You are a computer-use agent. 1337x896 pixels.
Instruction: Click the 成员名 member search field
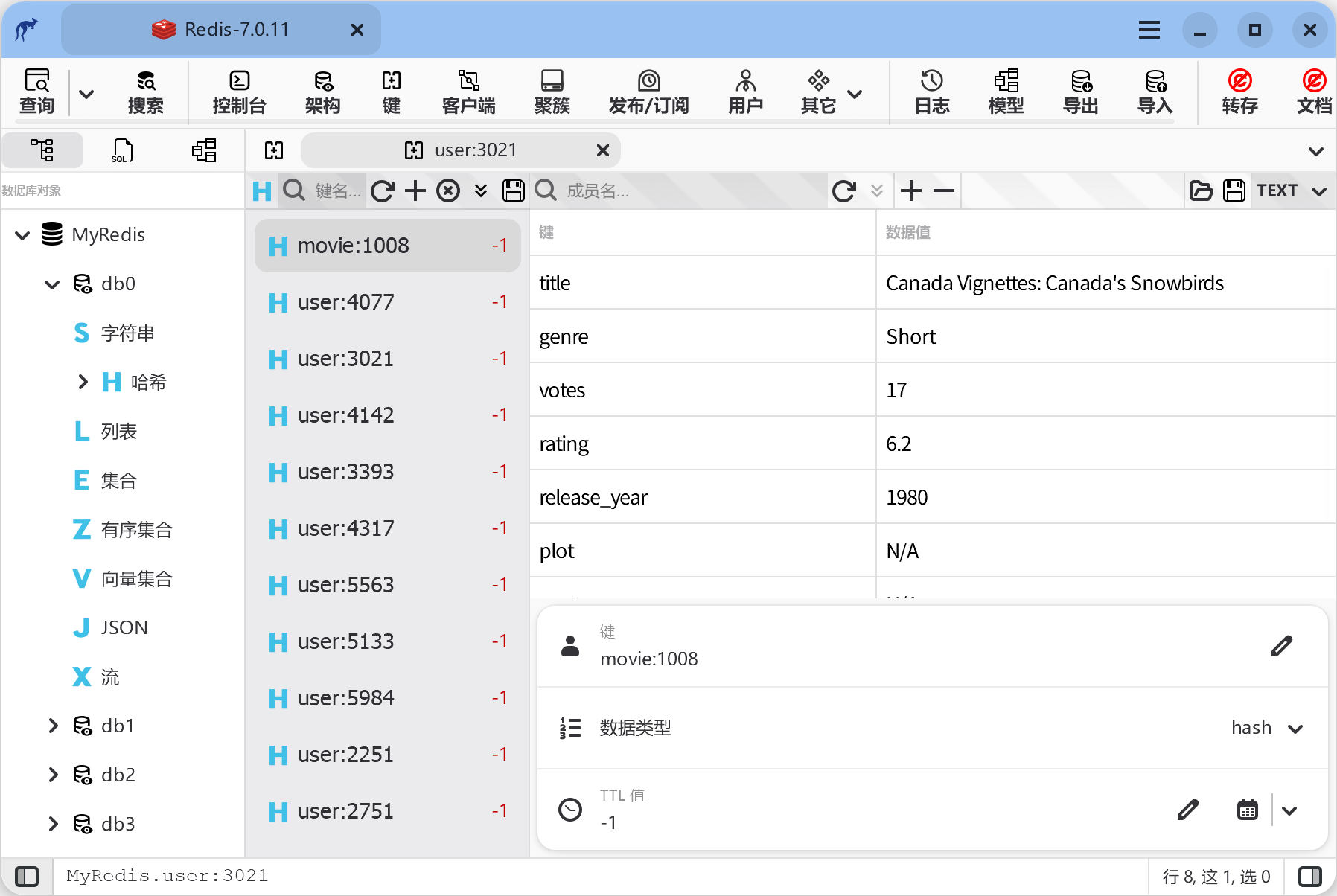[x=692, y=191]
